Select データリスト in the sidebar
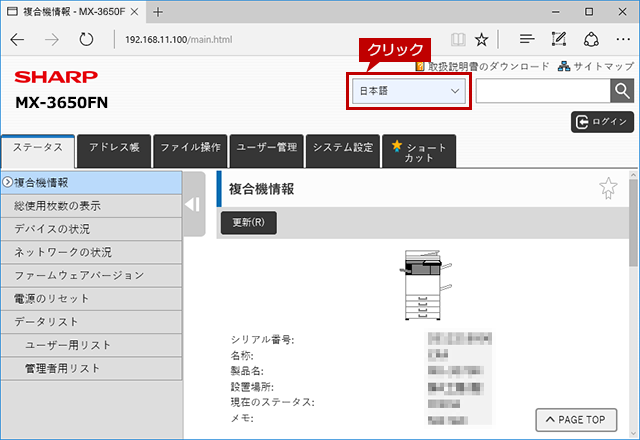Screen dimensions: 640x440 point(91,322)
